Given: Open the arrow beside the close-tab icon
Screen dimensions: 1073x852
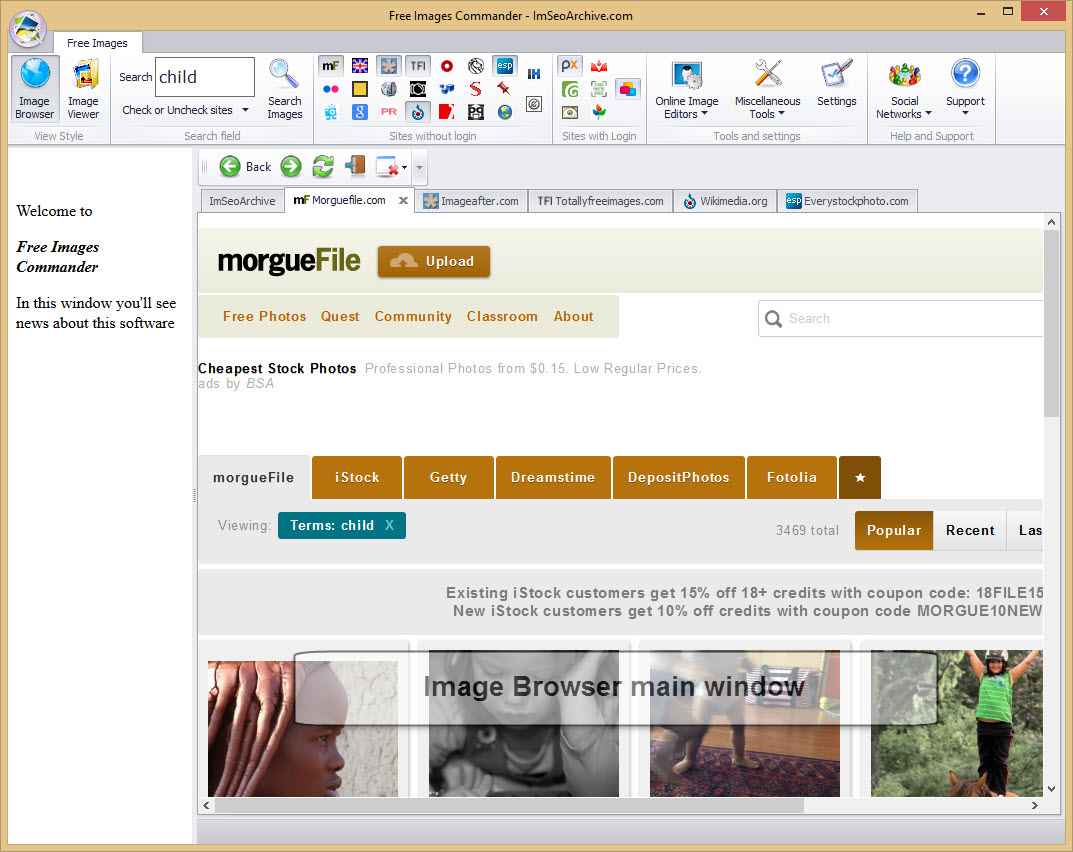Looking at the screenshot, I should tap(404, 167).
